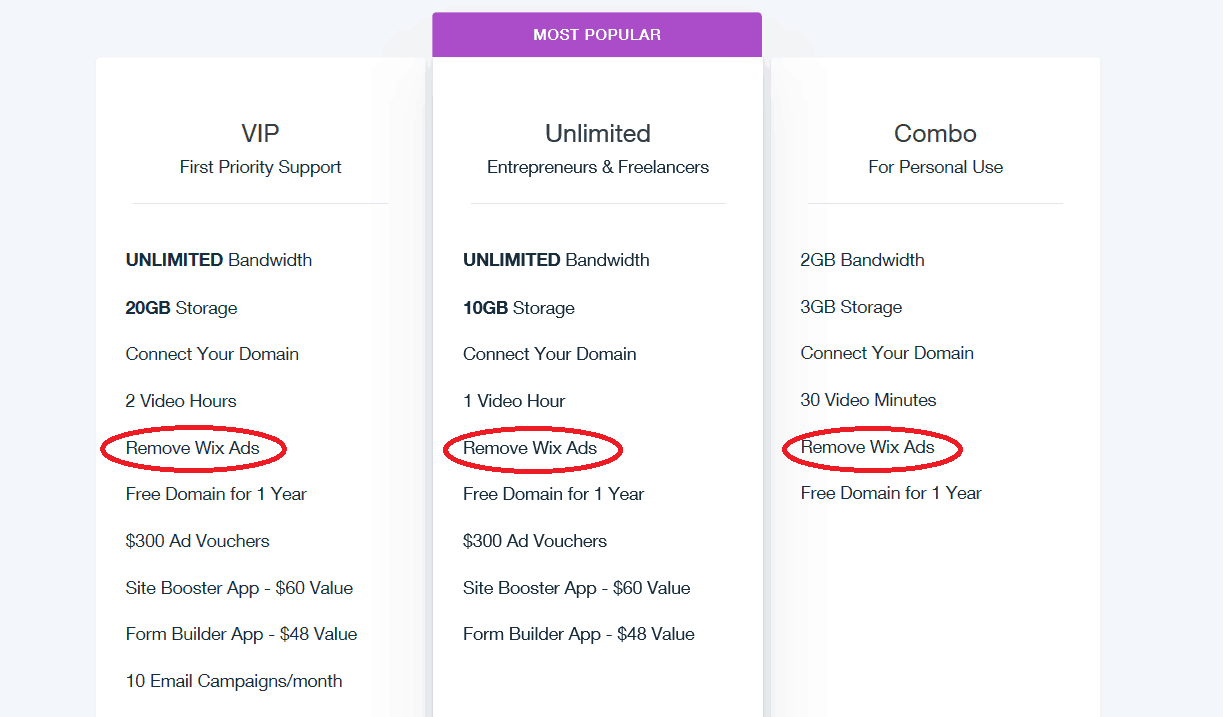Click Entrepreneurs & Freelancers subtitle
1224x717 pixels.
(x=598, y=167)
